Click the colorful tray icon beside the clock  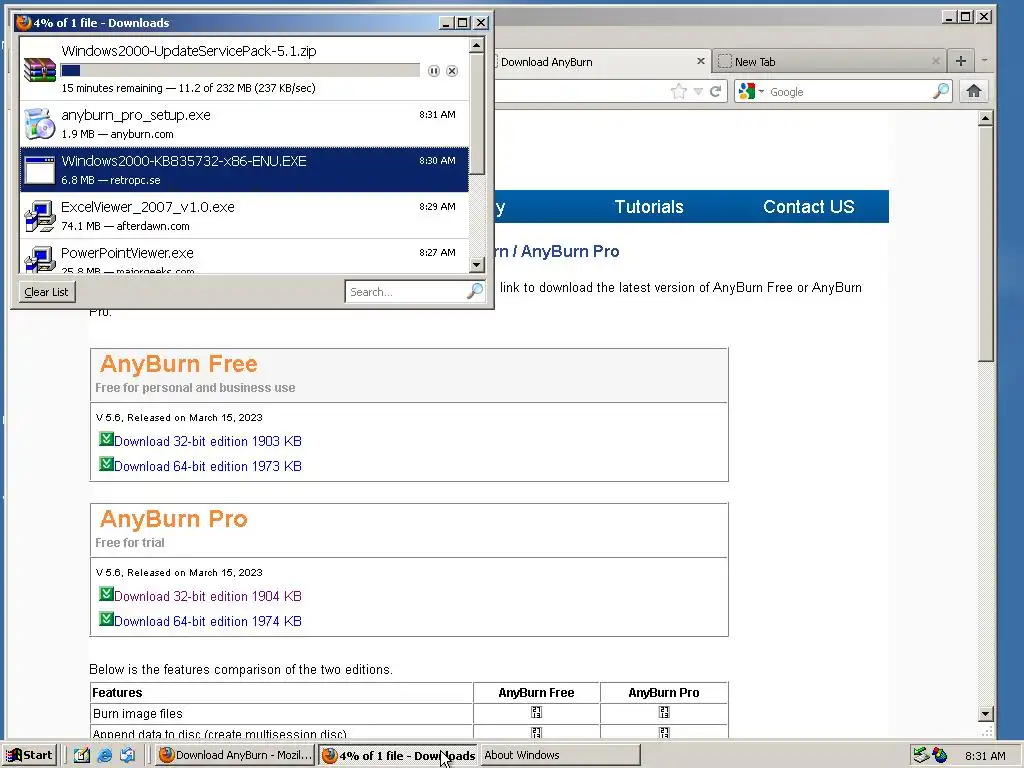pos(940,756)
